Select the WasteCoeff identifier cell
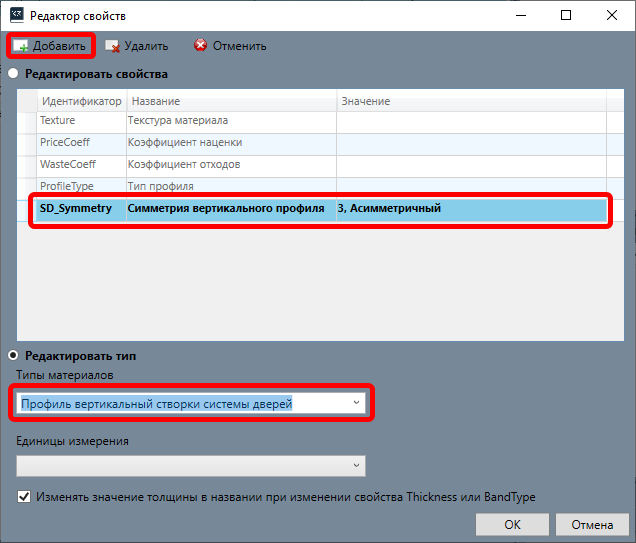This screenshot has height=543, width=636. tap(82, 164)
